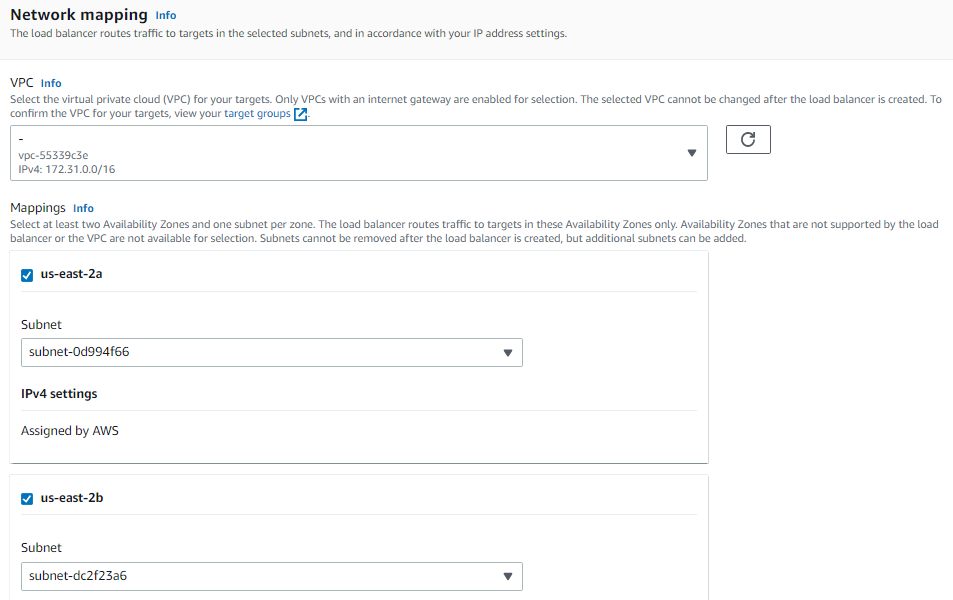The image size is (953, 600).
Task: Open Info link next to Network mapping
Action: 165,16
